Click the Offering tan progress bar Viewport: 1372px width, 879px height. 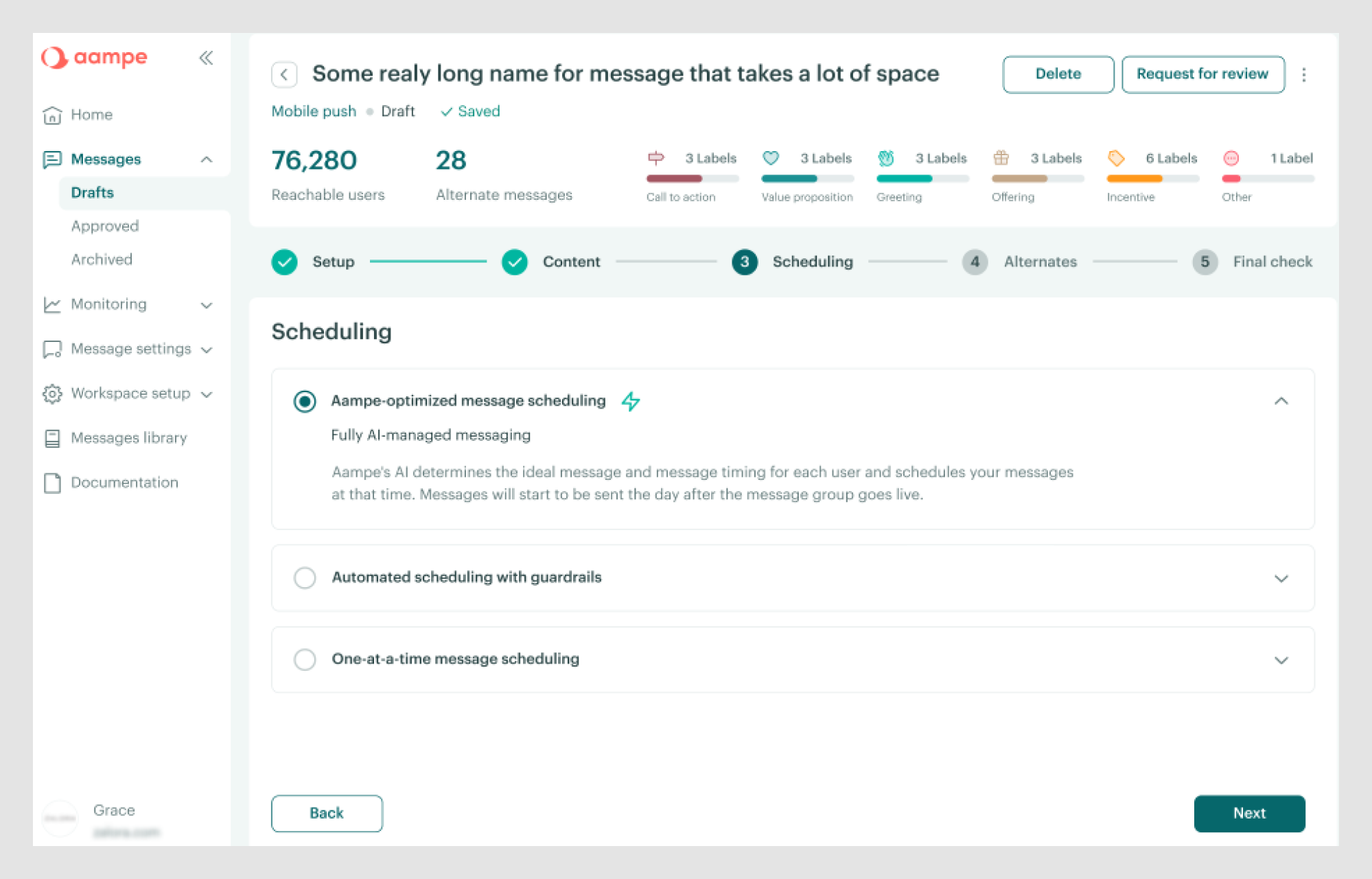[1038, 179]
